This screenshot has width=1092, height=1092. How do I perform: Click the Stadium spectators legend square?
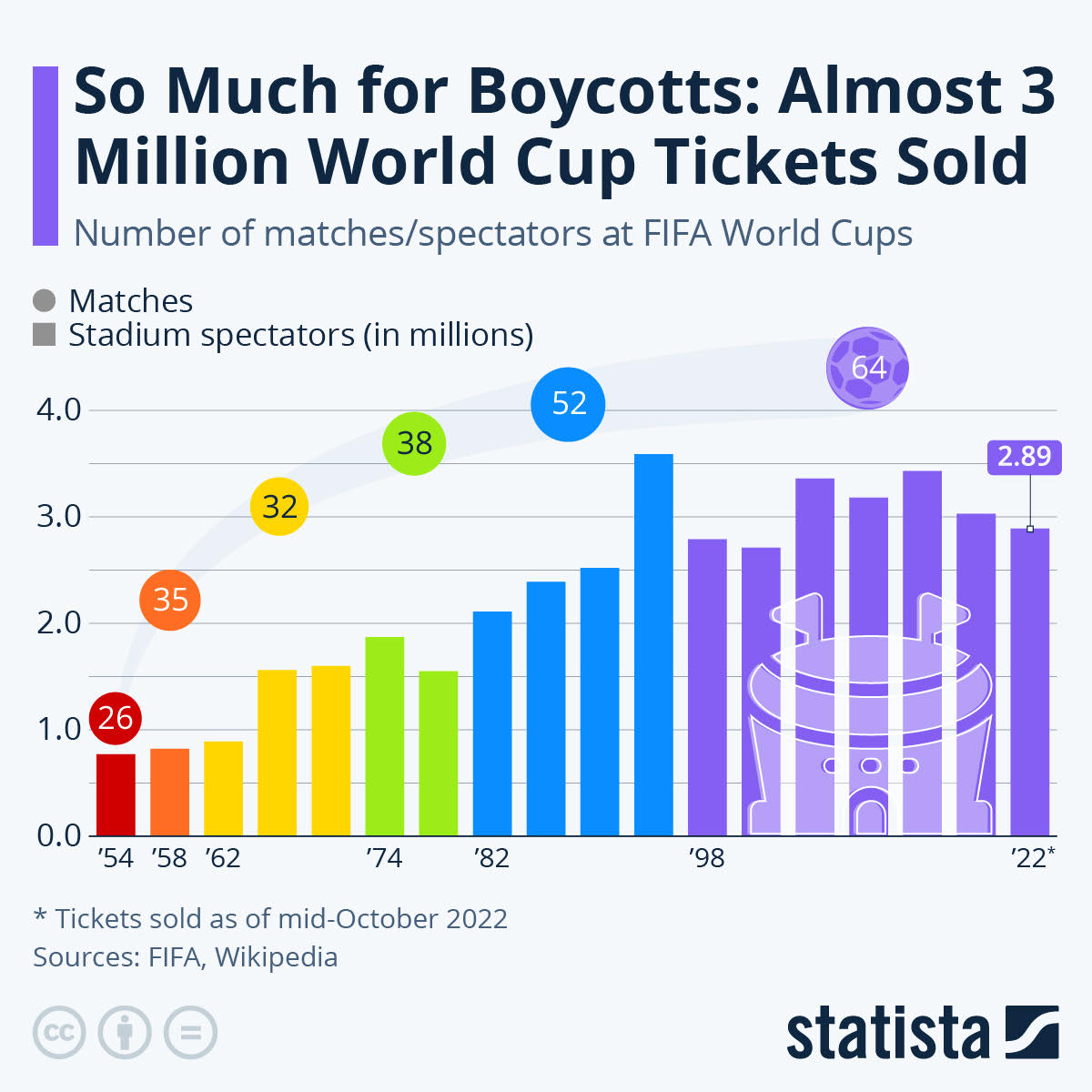click(44, 334)
